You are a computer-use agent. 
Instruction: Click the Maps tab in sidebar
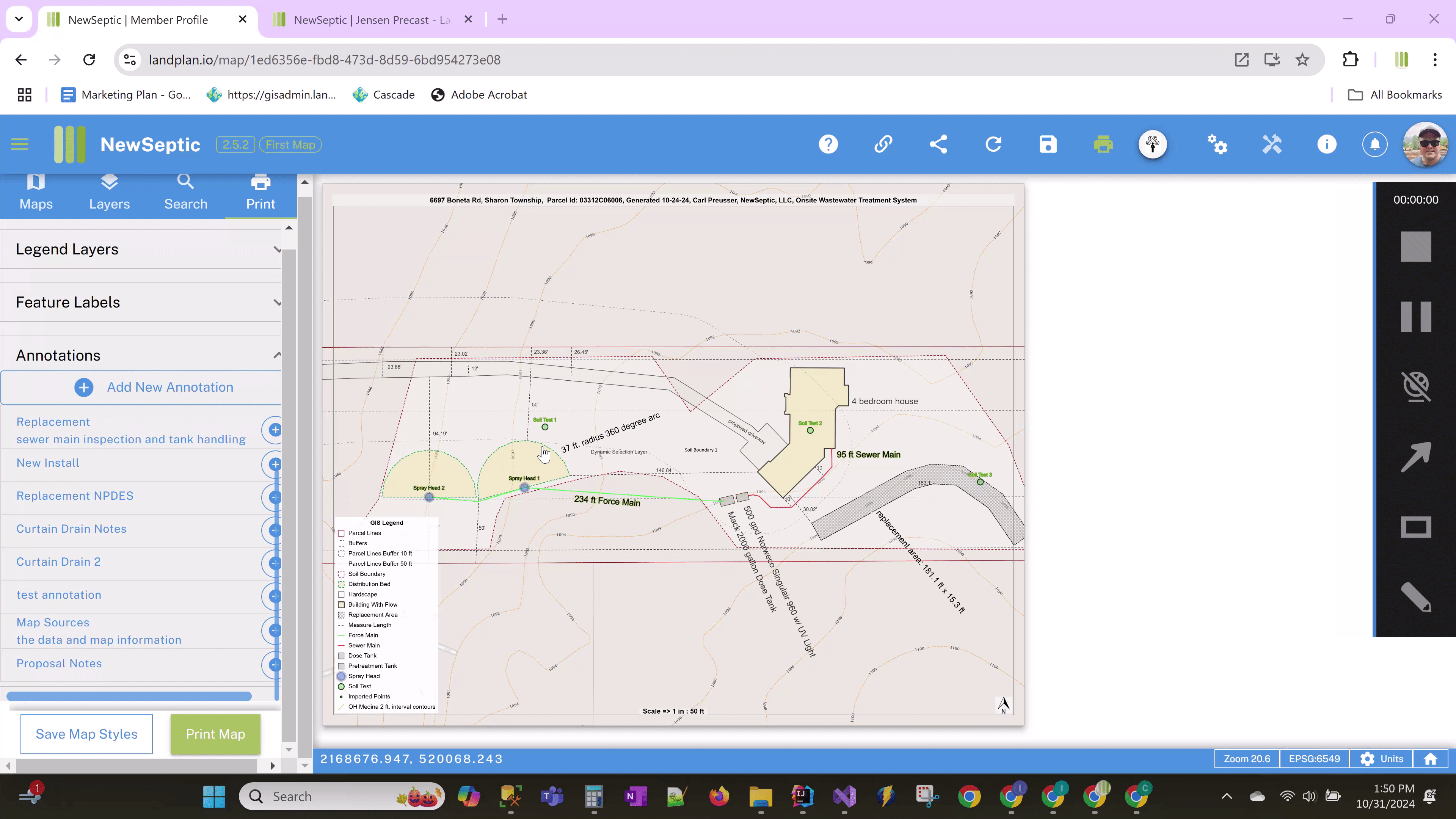tap(36, 191)
